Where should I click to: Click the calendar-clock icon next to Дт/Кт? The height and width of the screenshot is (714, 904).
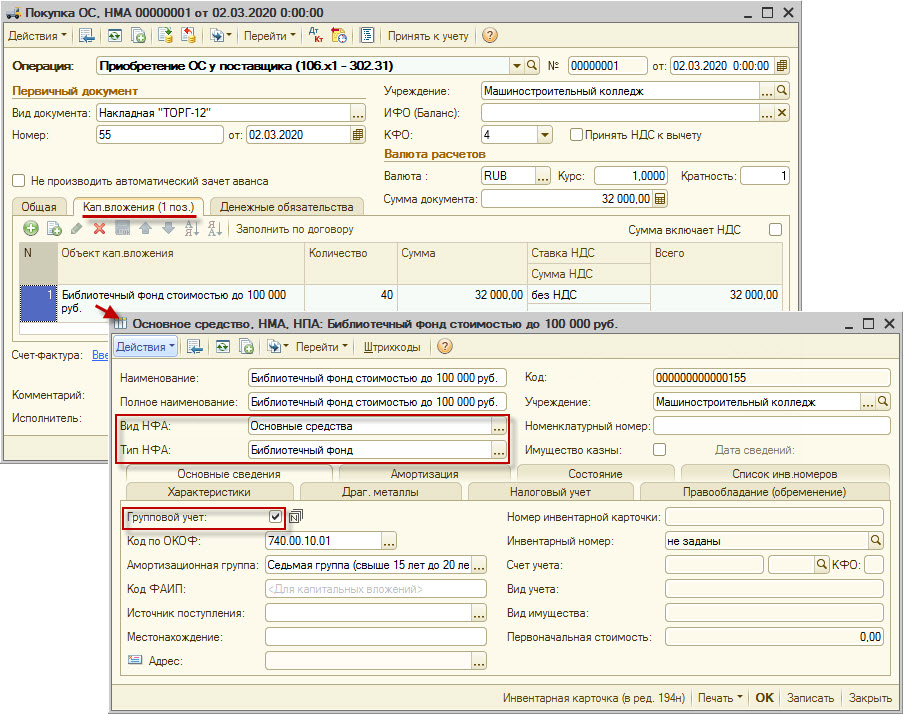click(338, 35)
